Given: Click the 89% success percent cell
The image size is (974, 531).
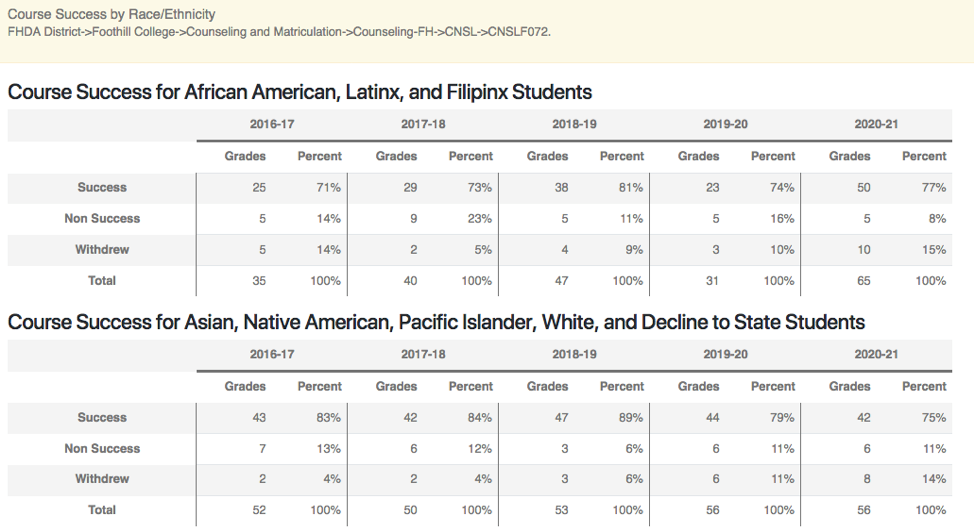Looking at the screenshot, I should (631, 417).
